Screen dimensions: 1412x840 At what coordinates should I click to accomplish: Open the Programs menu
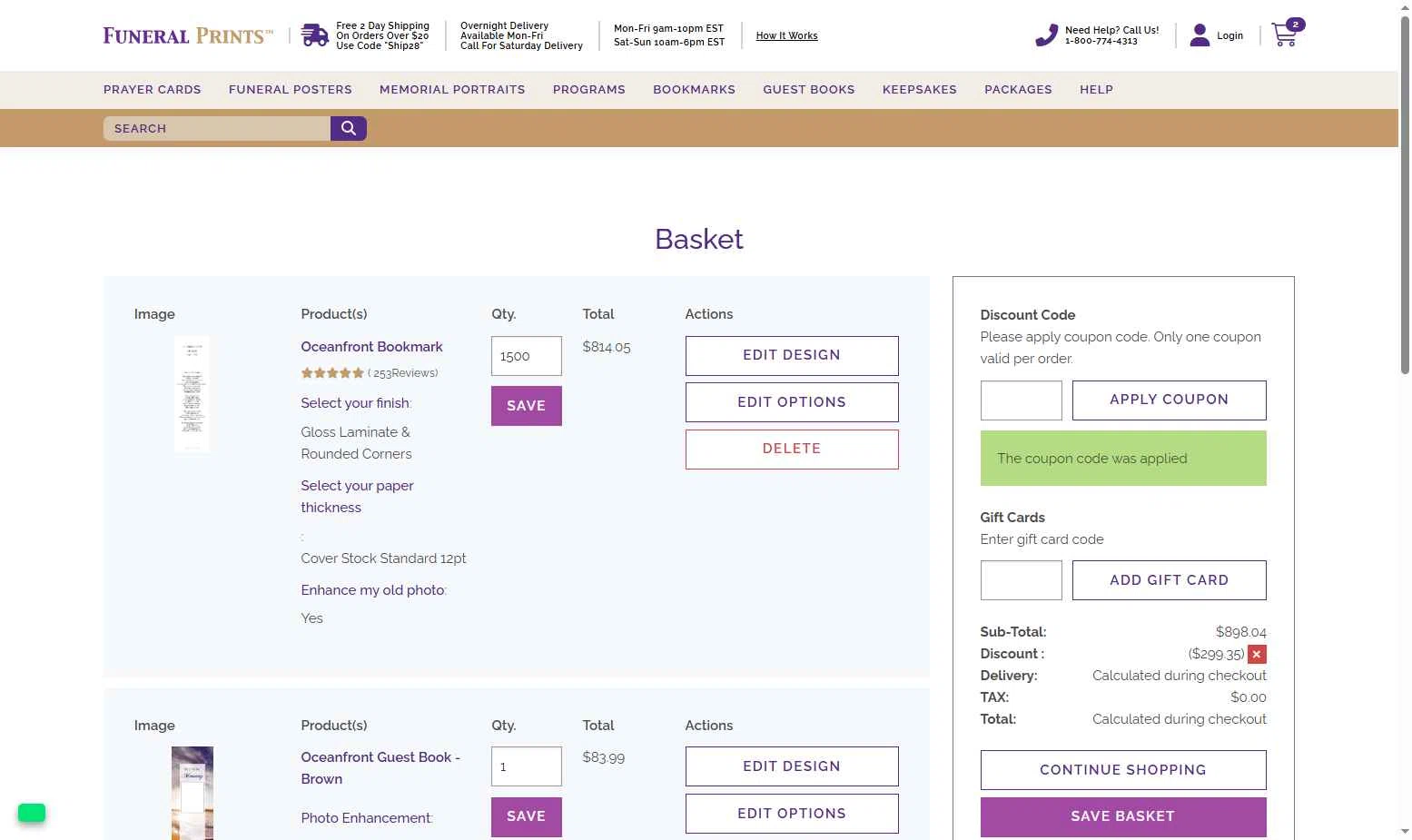point(589,90)
